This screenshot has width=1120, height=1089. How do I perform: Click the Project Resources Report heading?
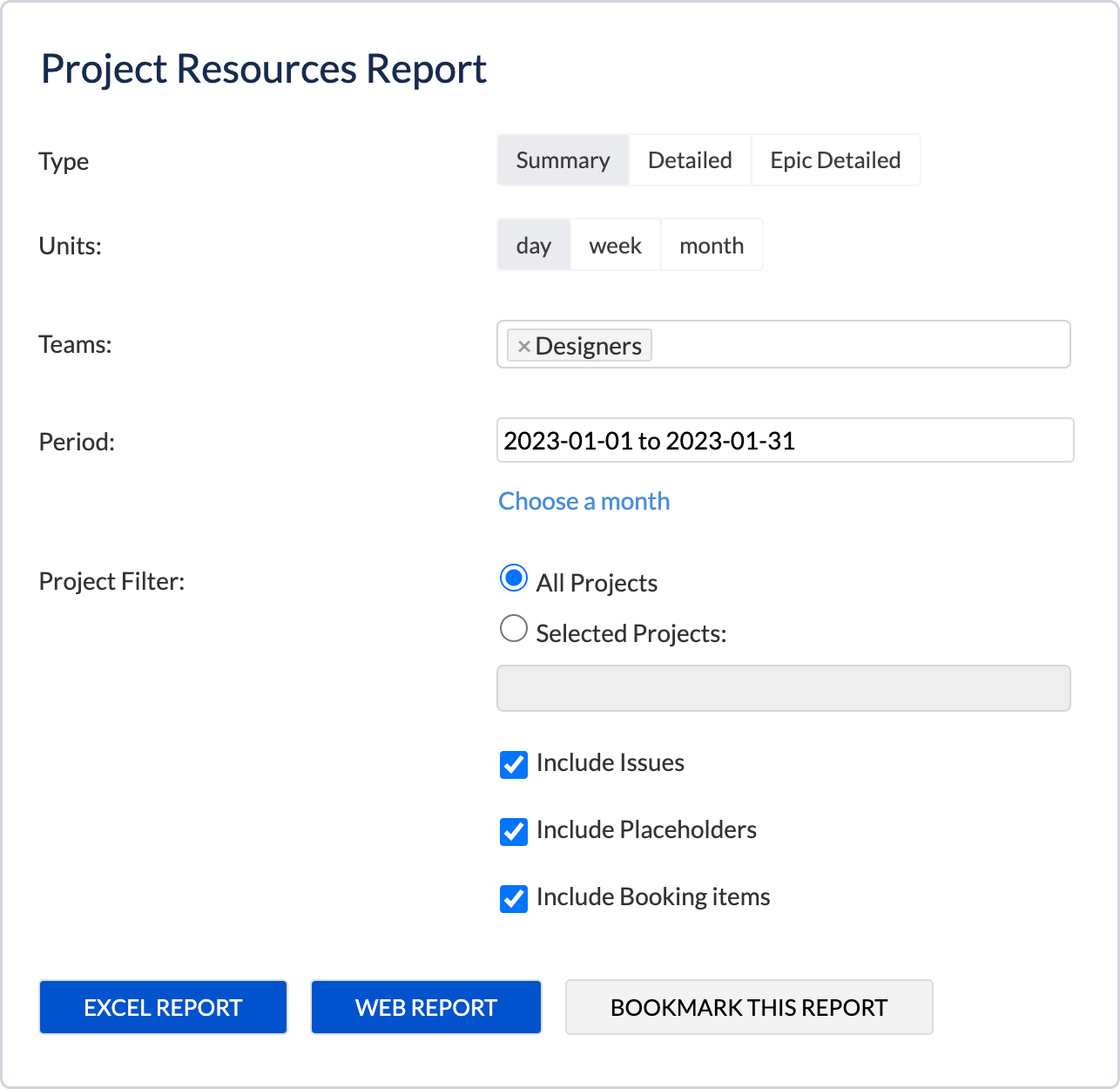(x=264, y=70)
